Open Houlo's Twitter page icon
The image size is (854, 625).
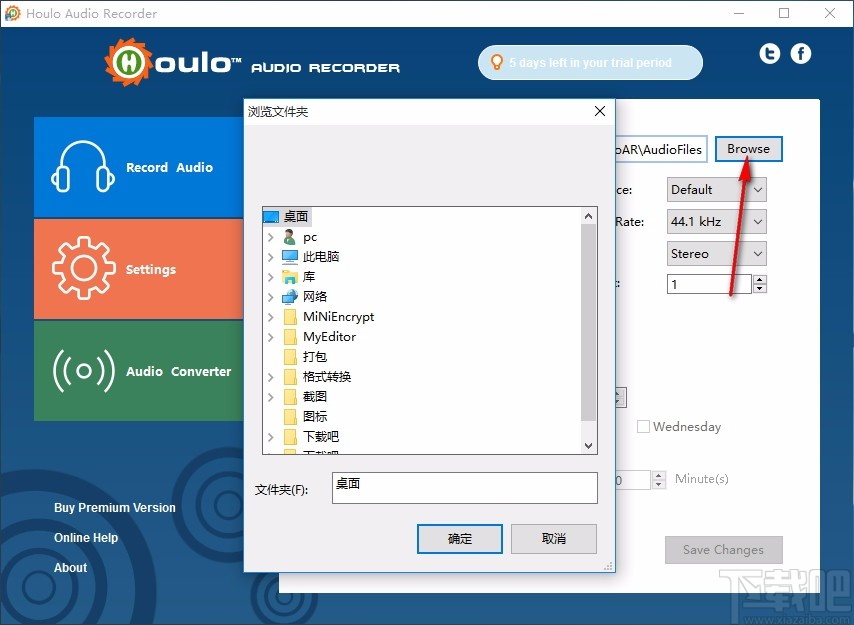tap(769, 53)
